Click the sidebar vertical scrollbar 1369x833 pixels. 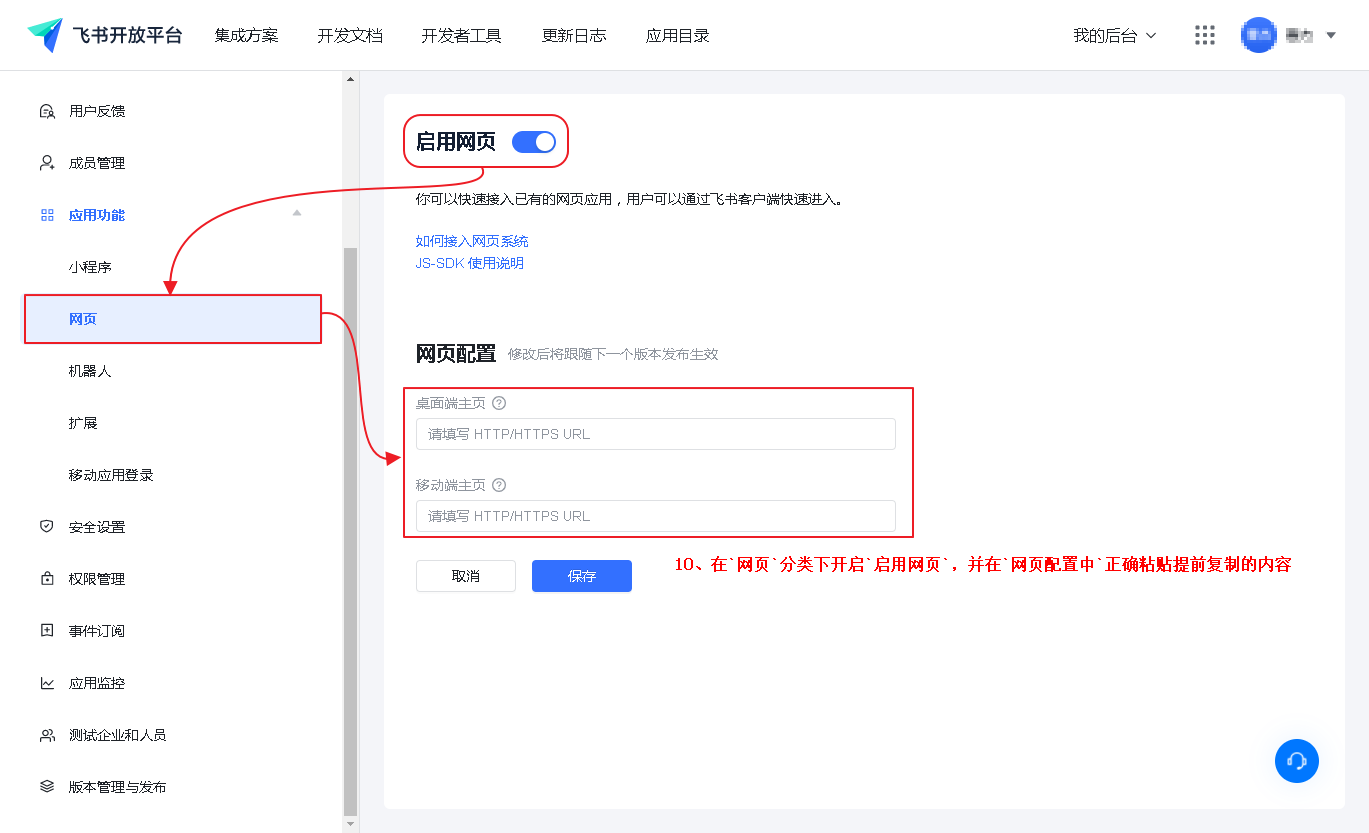(x=350, y=530)
